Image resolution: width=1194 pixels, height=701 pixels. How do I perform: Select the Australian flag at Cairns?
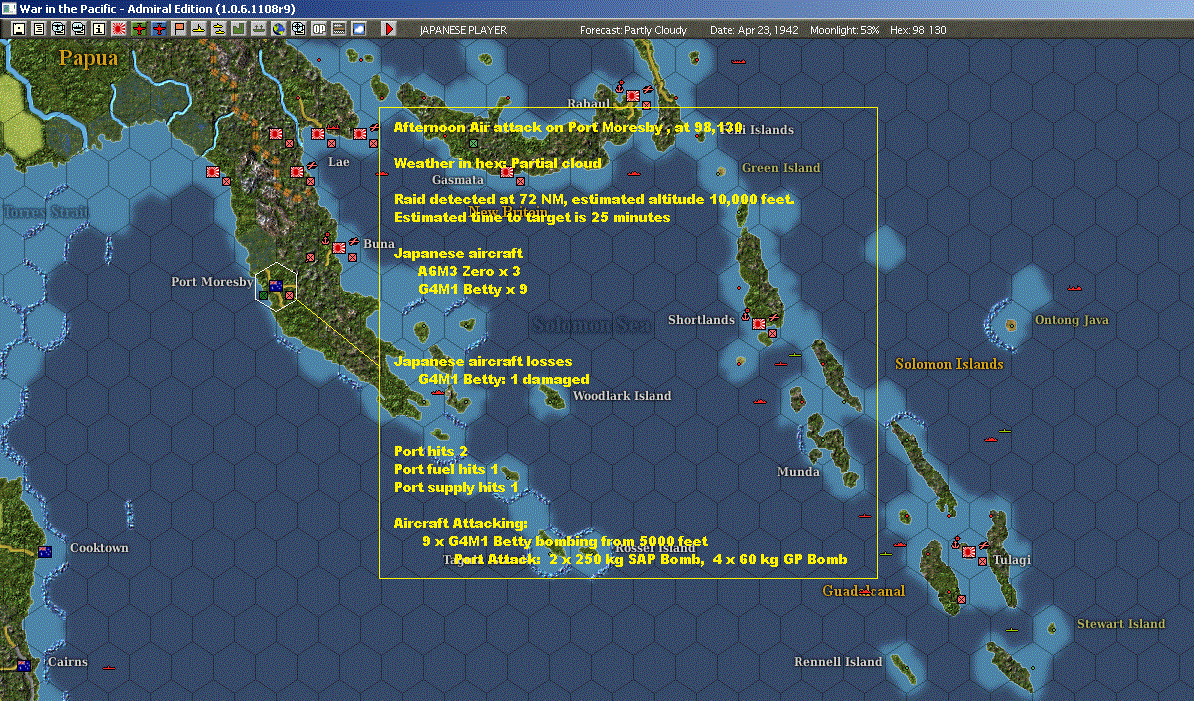[x=24, y=665]
